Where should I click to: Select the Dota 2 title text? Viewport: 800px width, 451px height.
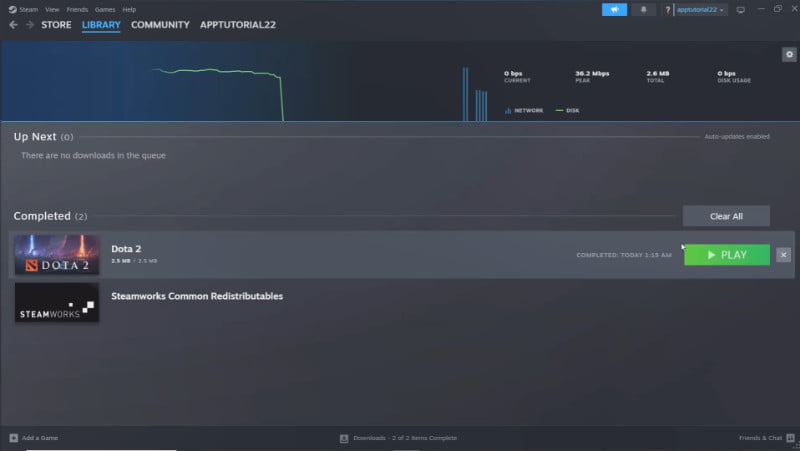126,248
